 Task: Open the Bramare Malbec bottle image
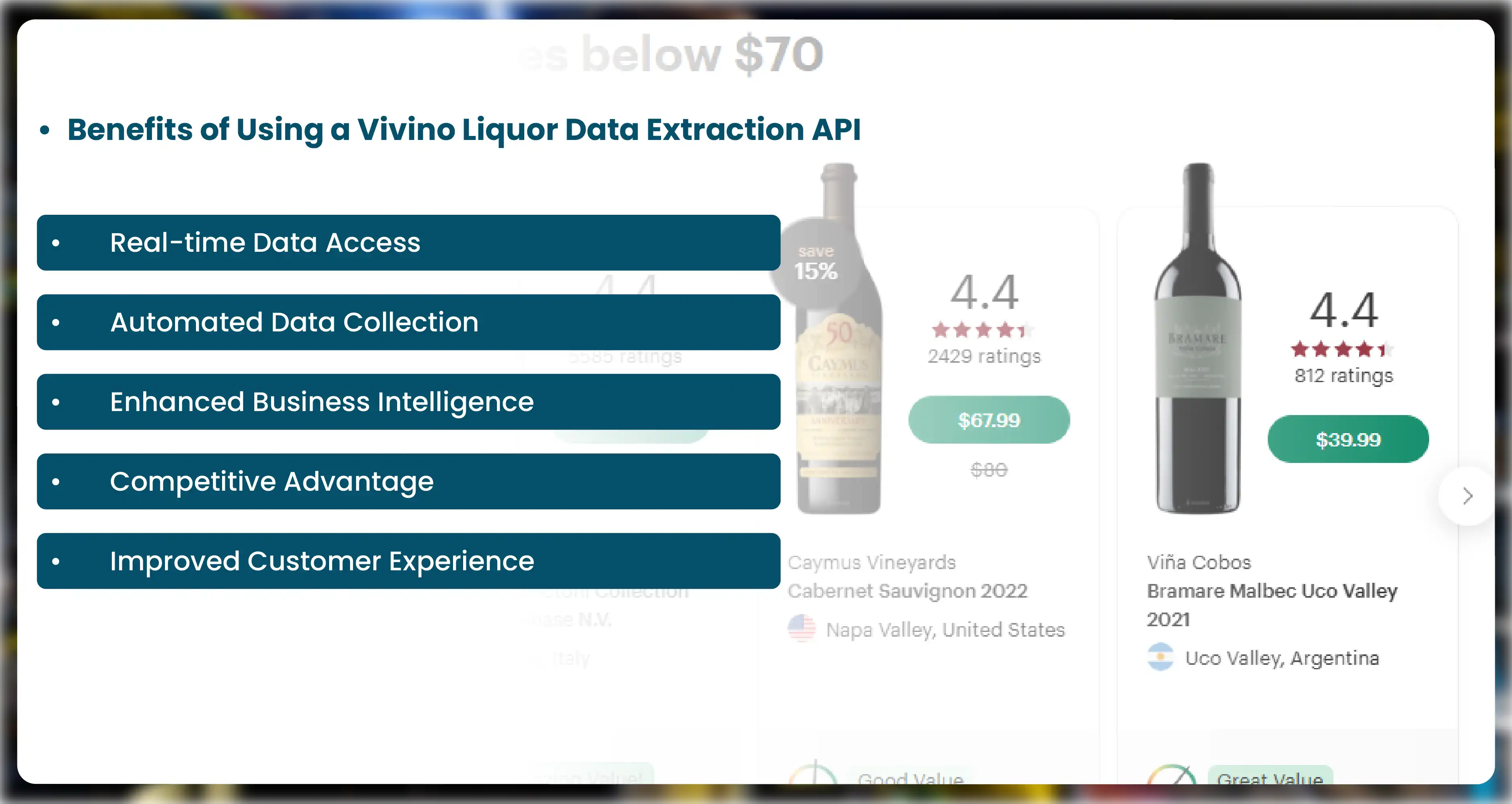1198,340
